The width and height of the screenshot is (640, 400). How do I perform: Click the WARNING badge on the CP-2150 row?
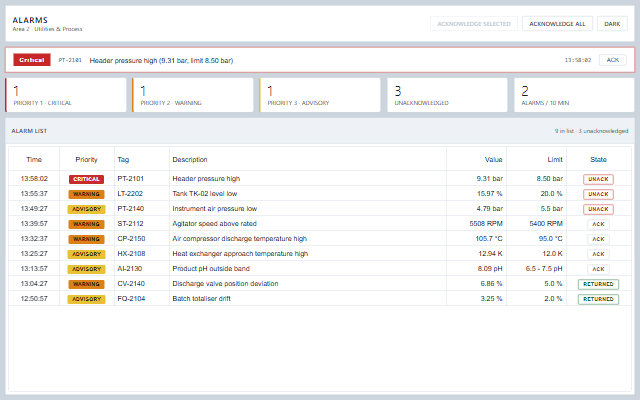pyautogui.click(x=87, y=239)
